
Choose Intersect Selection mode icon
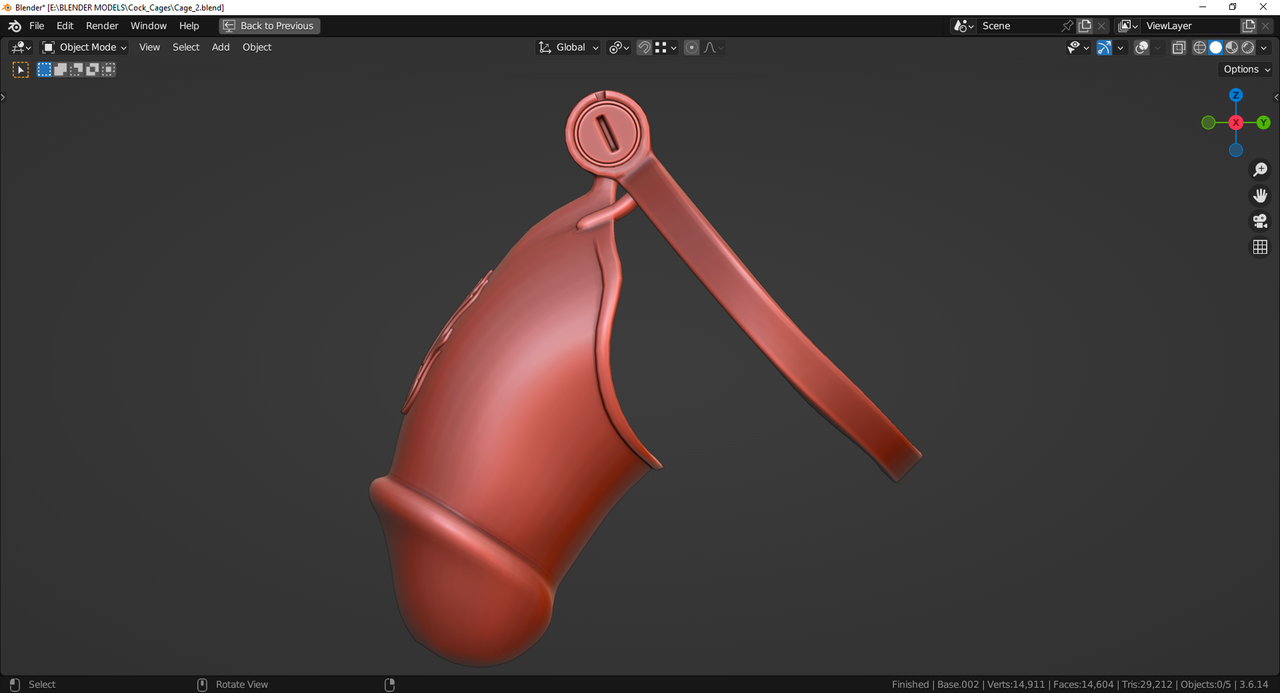point(108,69)
